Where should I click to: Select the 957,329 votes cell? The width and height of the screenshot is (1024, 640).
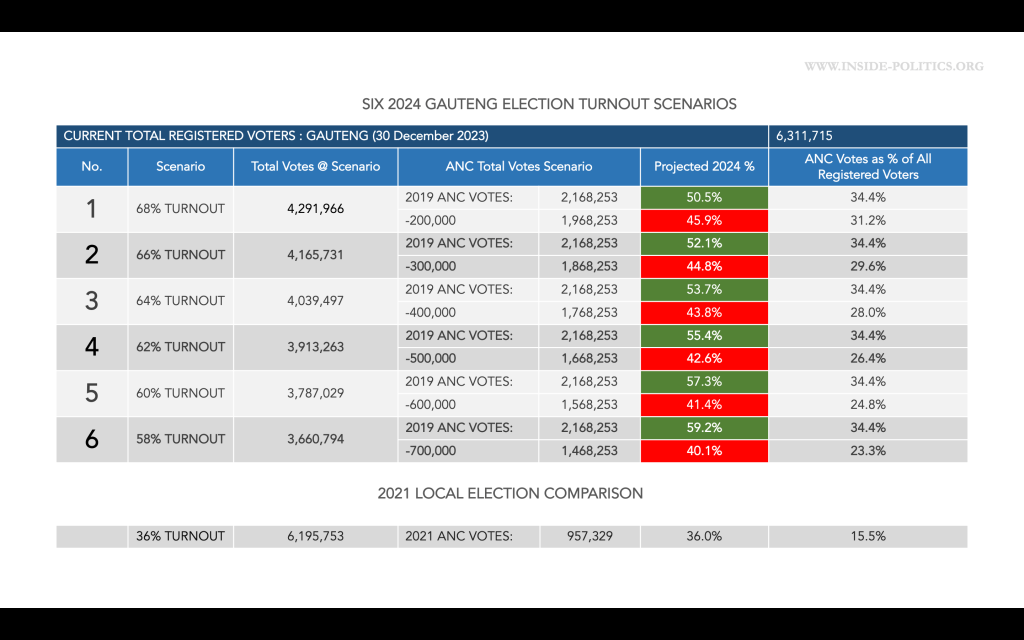[589, 536]
